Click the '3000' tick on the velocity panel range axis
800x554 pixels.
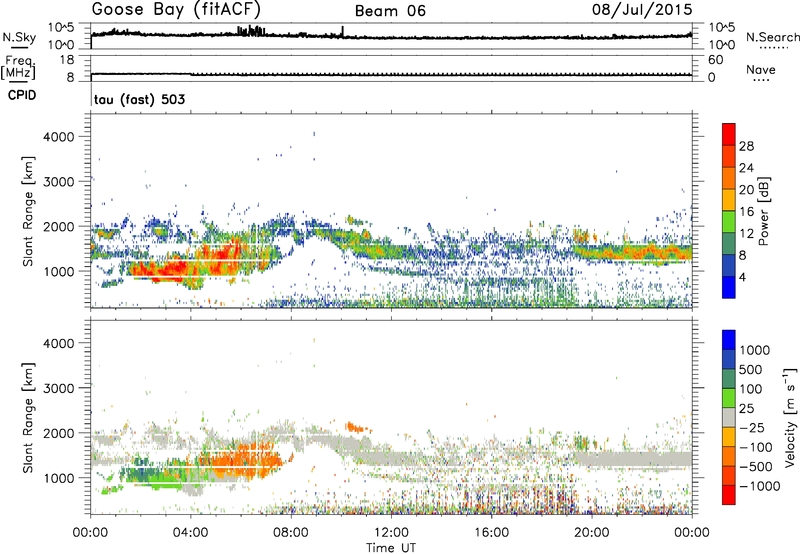click(x=58, y=388)
